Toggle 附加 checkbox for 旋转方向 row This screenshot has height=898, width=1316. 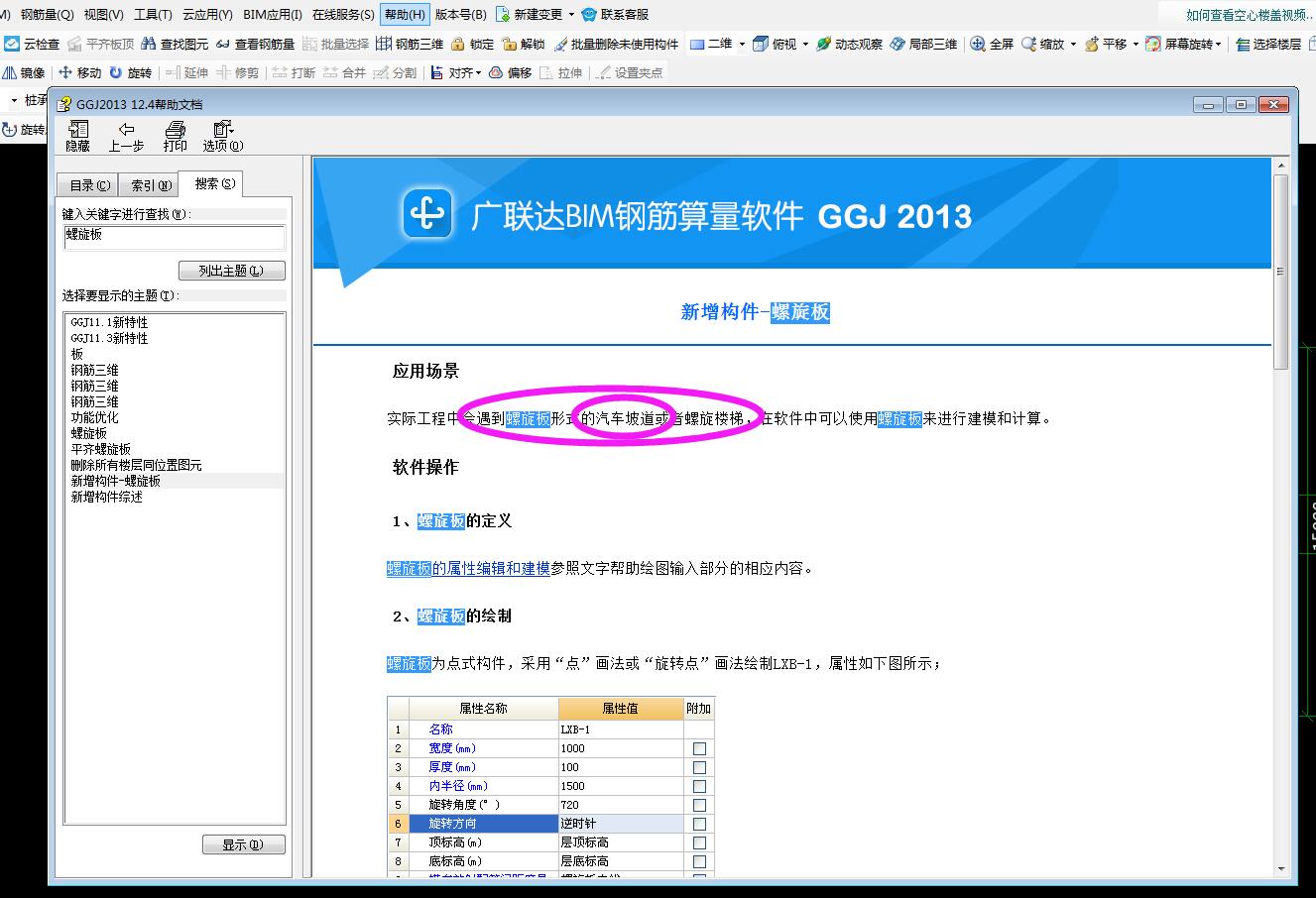click(x=699, y=824)
